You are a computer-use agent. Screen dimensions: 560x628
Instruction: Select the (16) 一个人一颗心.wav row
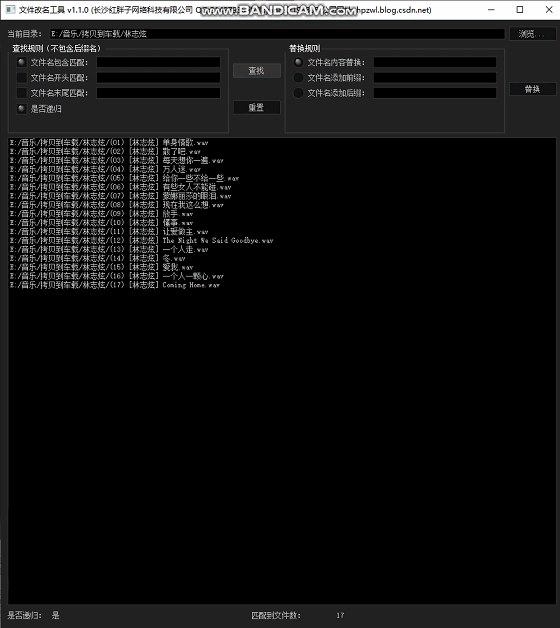(x=117, y=276)
